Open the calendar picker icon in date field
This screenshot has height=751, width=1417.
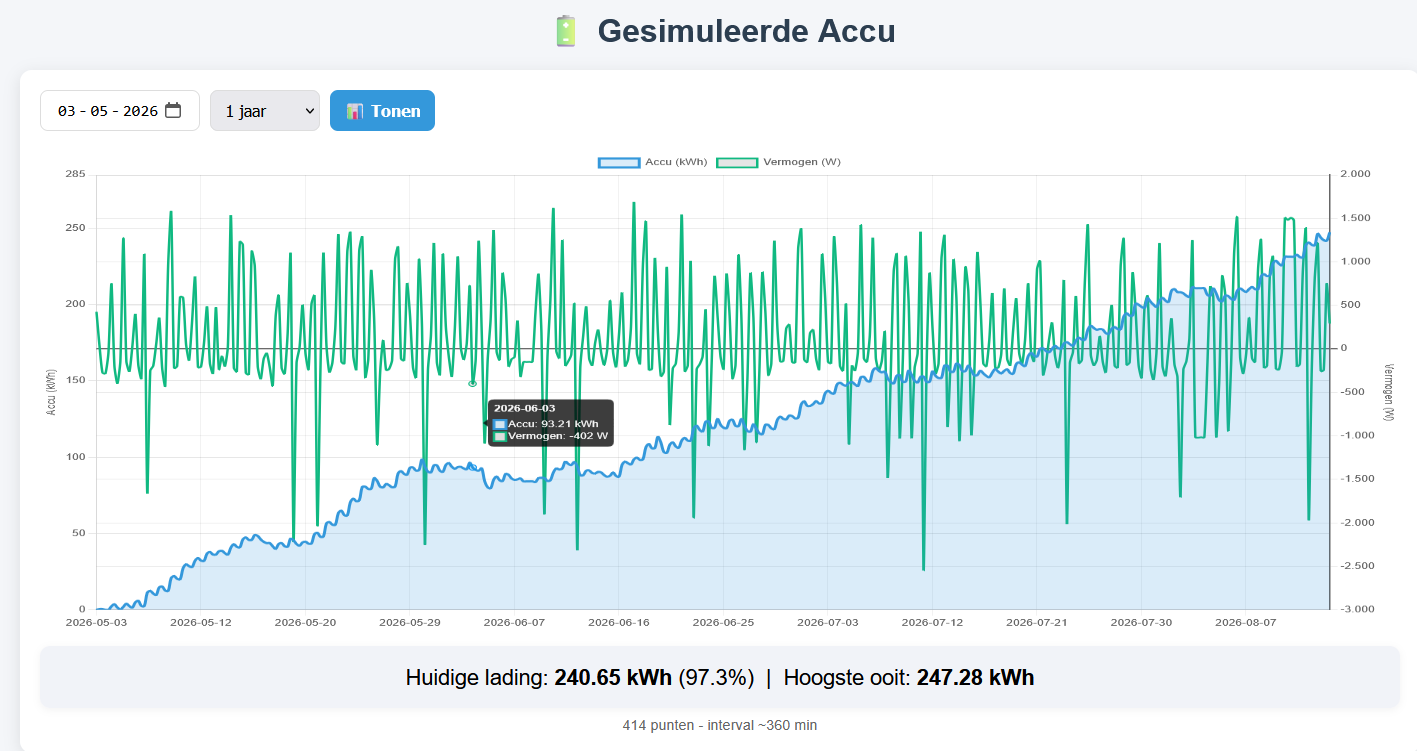tap(173, 111)
